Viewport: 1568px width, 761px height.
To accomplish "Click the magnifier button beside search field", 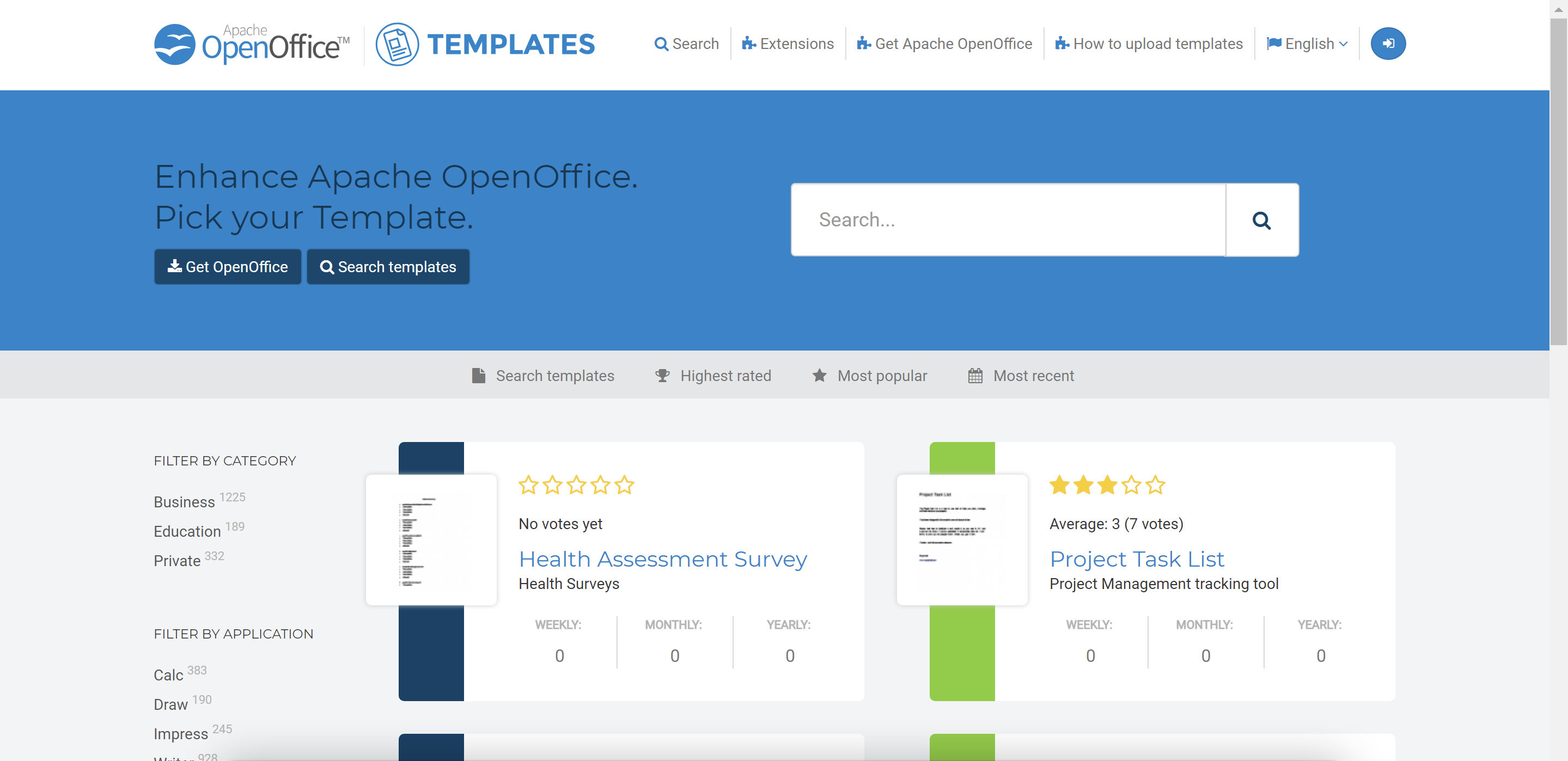I will [1261, 220].
